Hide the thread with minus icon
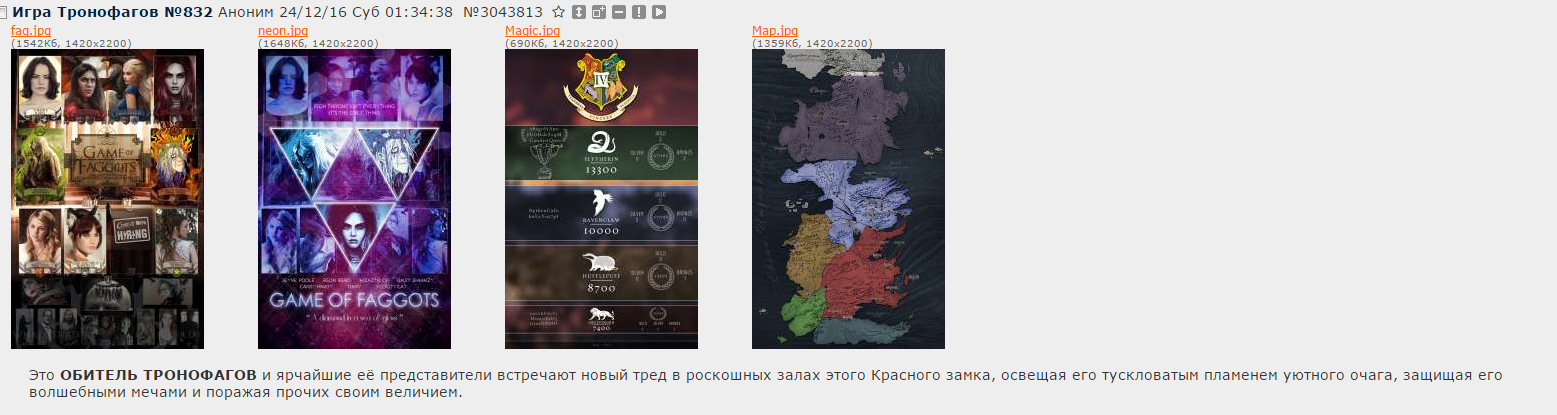Screen dimensions: 1557x415 click(619, 12)
